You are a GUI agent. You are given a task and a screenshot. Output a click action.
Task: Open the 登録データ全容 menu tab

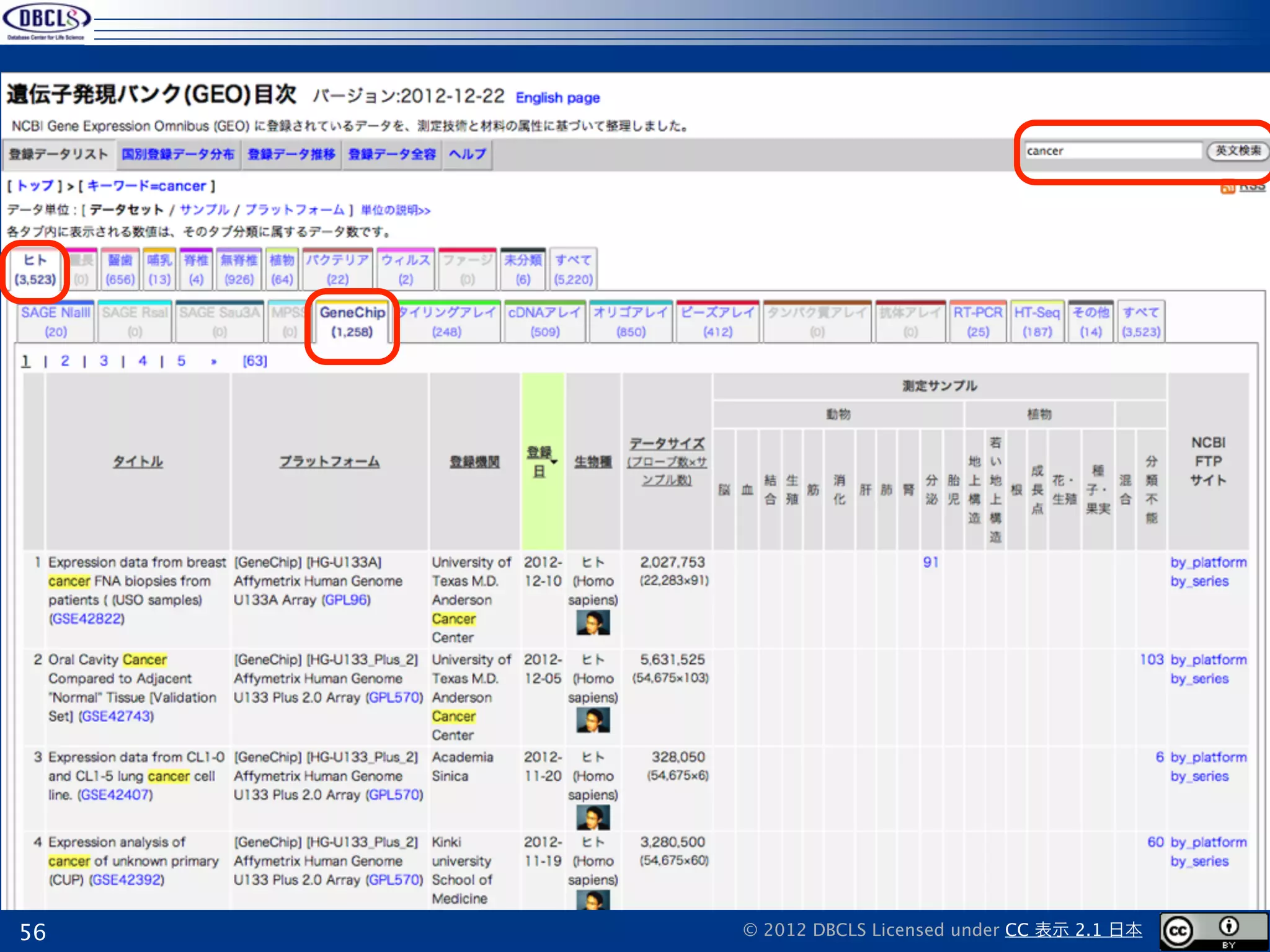pos(392,154)
